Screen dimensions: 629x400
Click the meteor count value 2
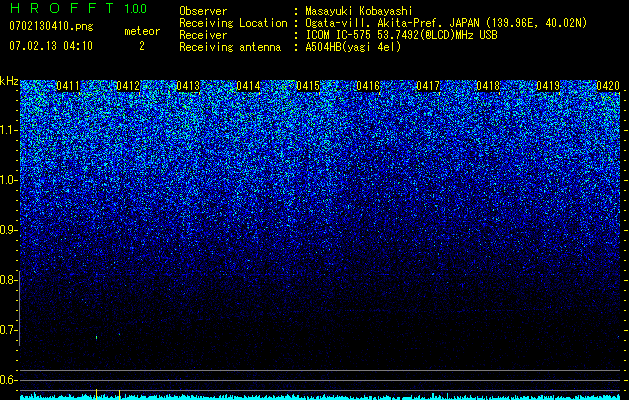pyautogui.click(x=142, y=46)
